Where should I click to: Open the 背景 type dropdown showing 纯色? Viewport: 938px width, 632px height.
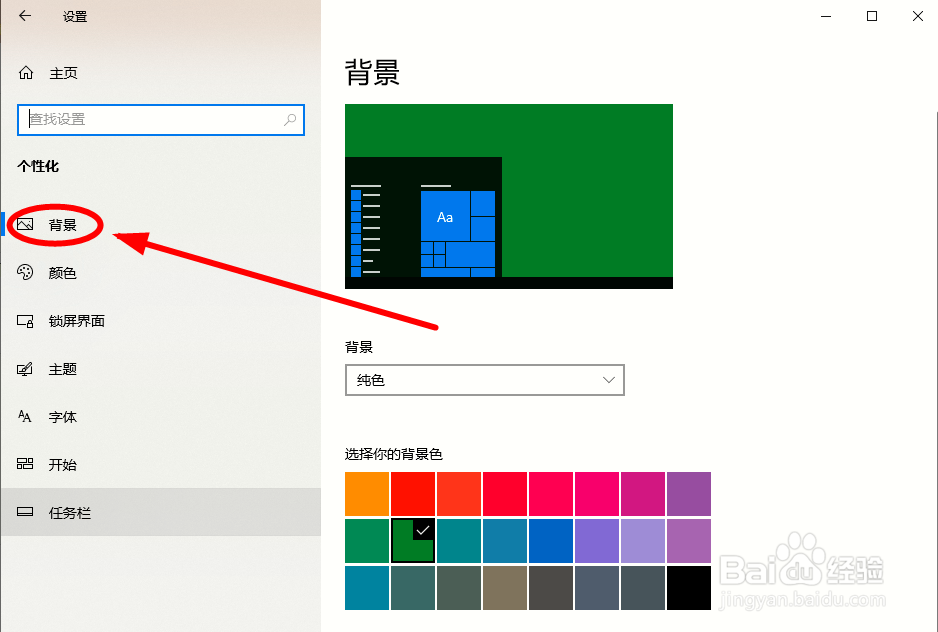tap(485, 380)
